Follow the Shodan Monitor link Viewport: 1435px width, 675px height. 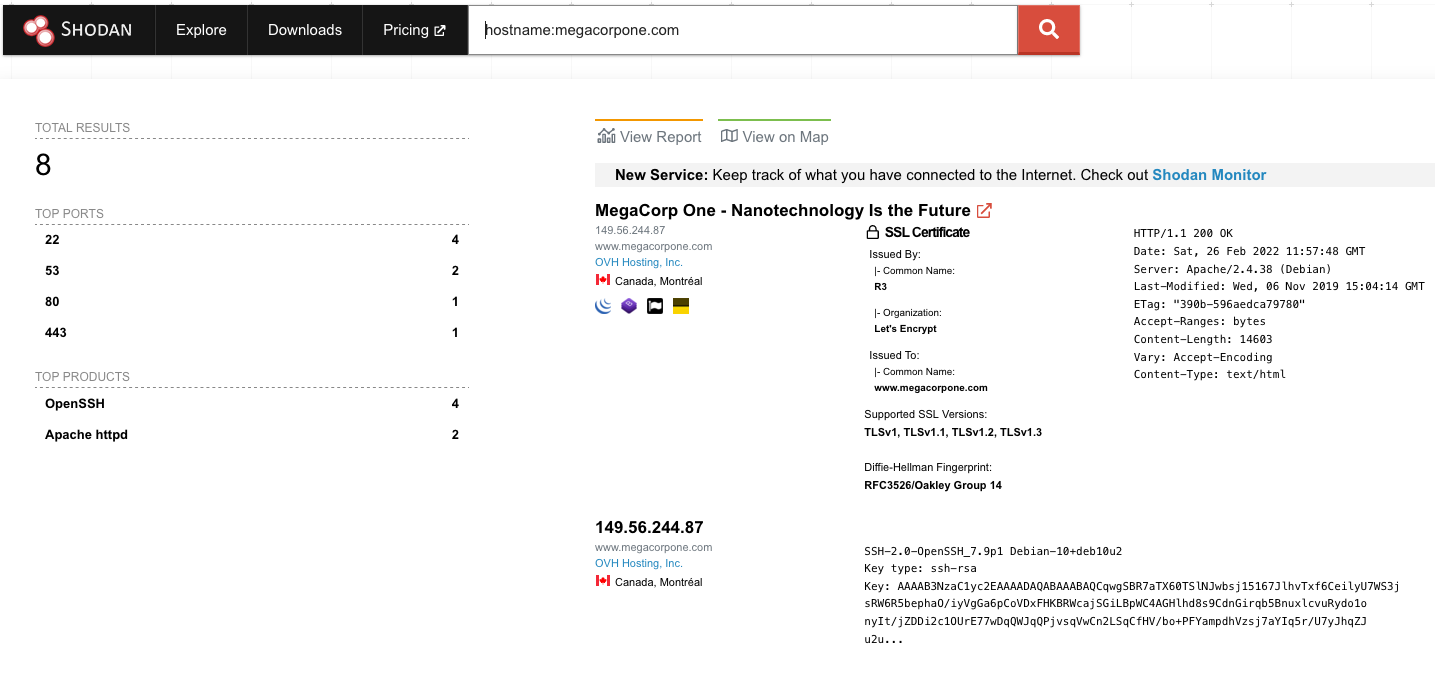1209,175
